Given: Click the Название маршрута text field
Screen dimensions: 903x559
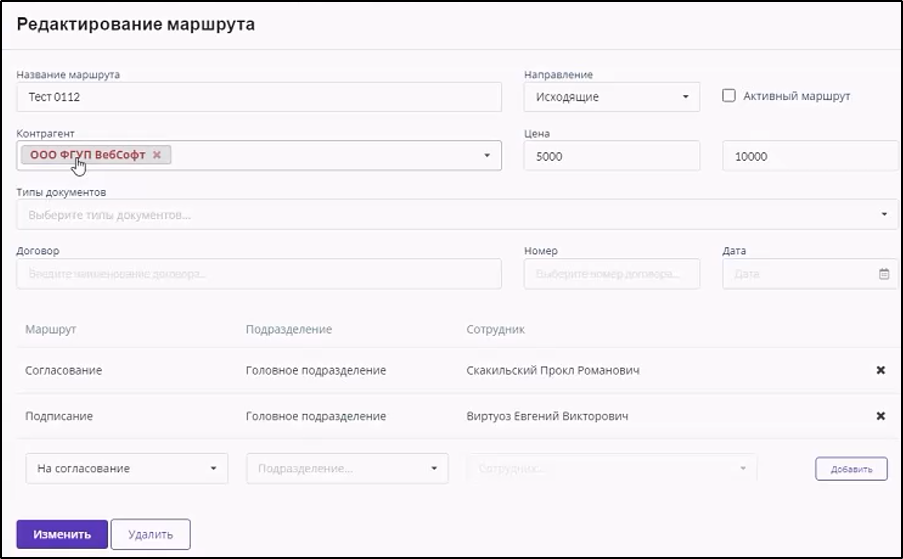Looking at the screenshot, I should click(259, 97).
